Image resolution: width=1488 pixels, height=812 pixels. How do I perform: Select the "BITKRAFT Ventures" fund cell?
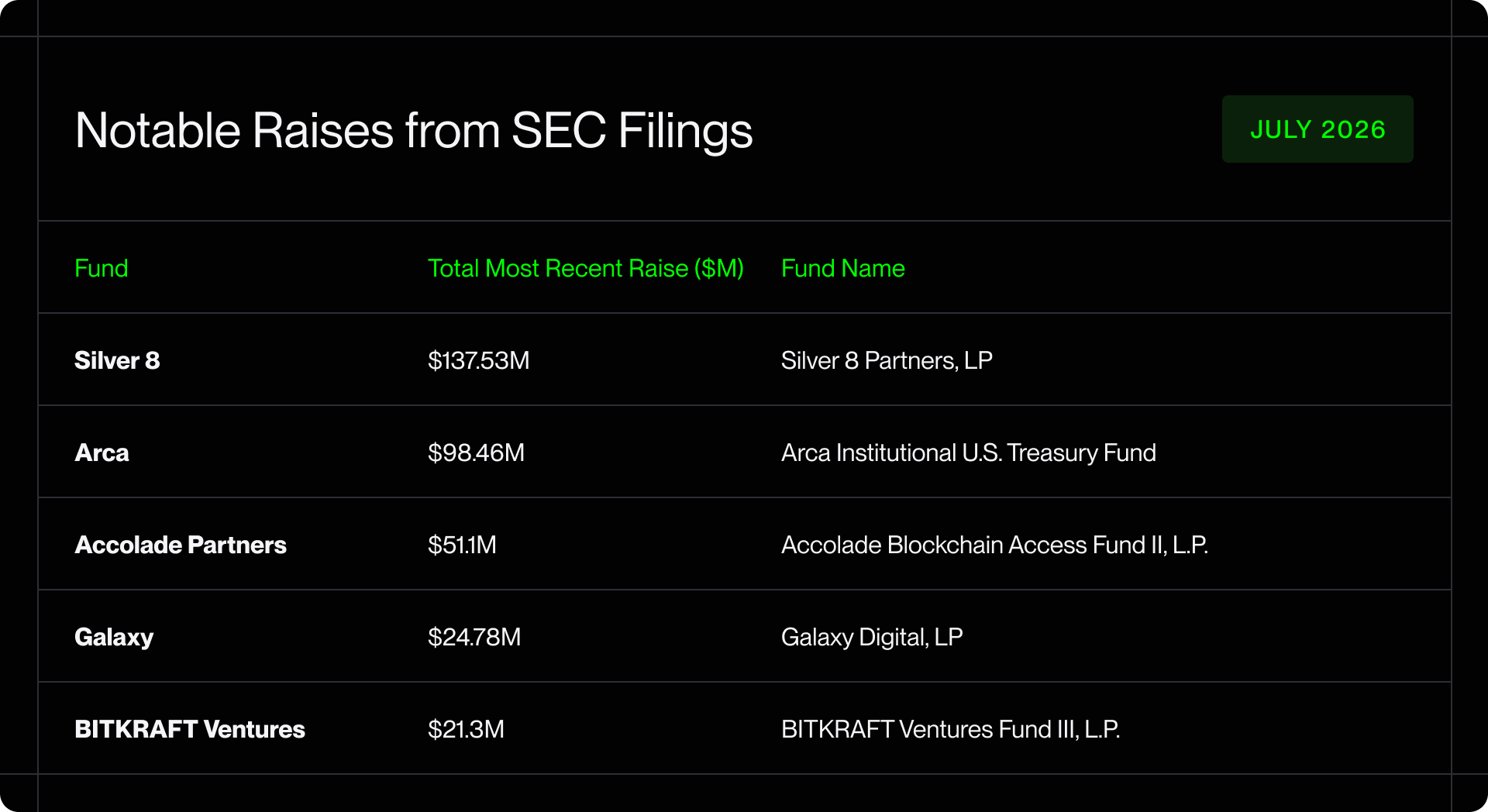pos(190,729)
